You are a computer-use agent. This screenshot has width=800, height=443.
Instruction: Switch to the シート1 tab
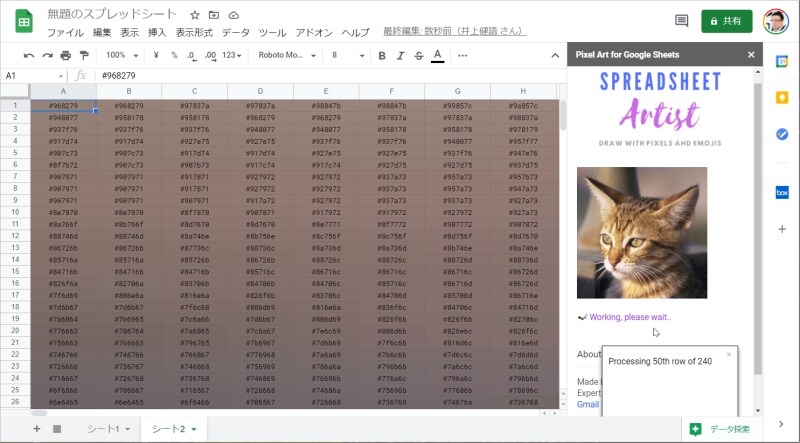[x=103, y=429]
